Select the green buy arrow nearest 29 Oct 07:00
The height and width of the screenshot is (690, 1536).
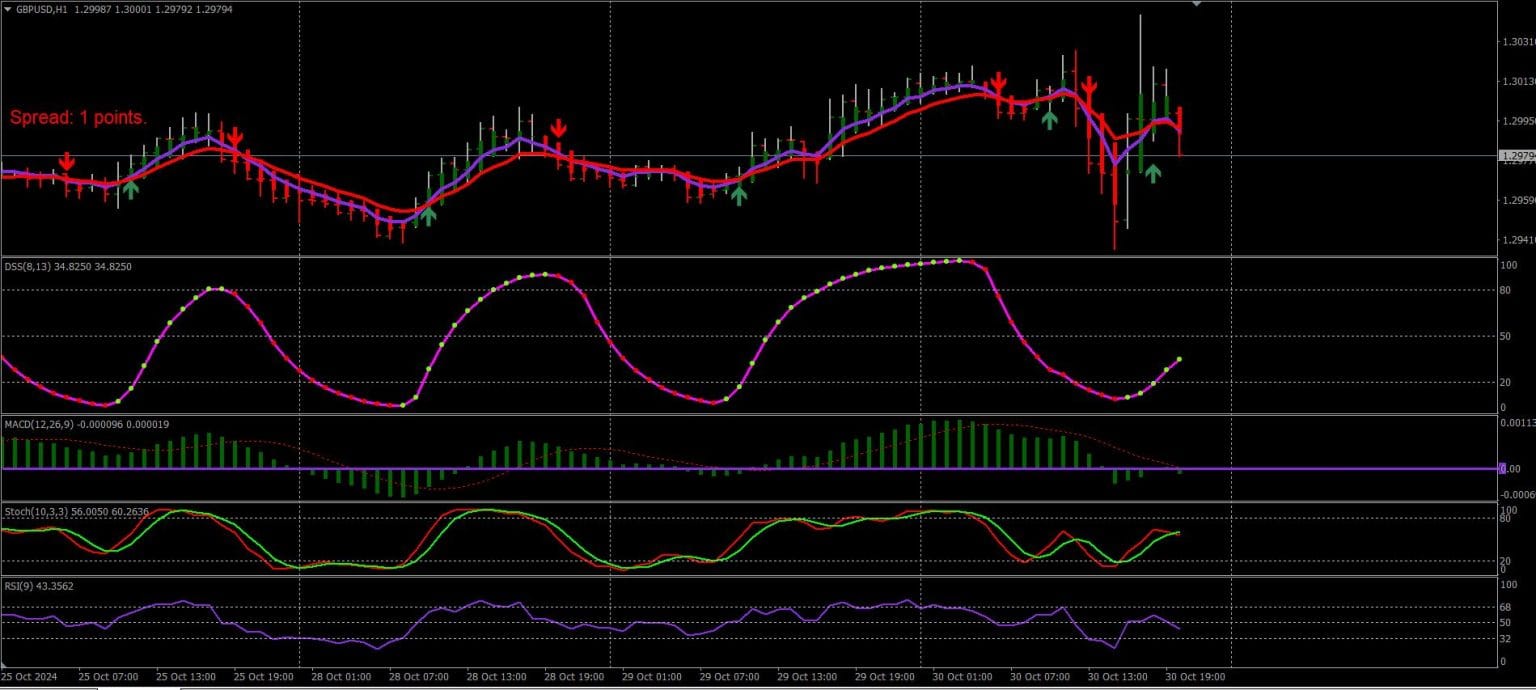[x=739, y=195]
